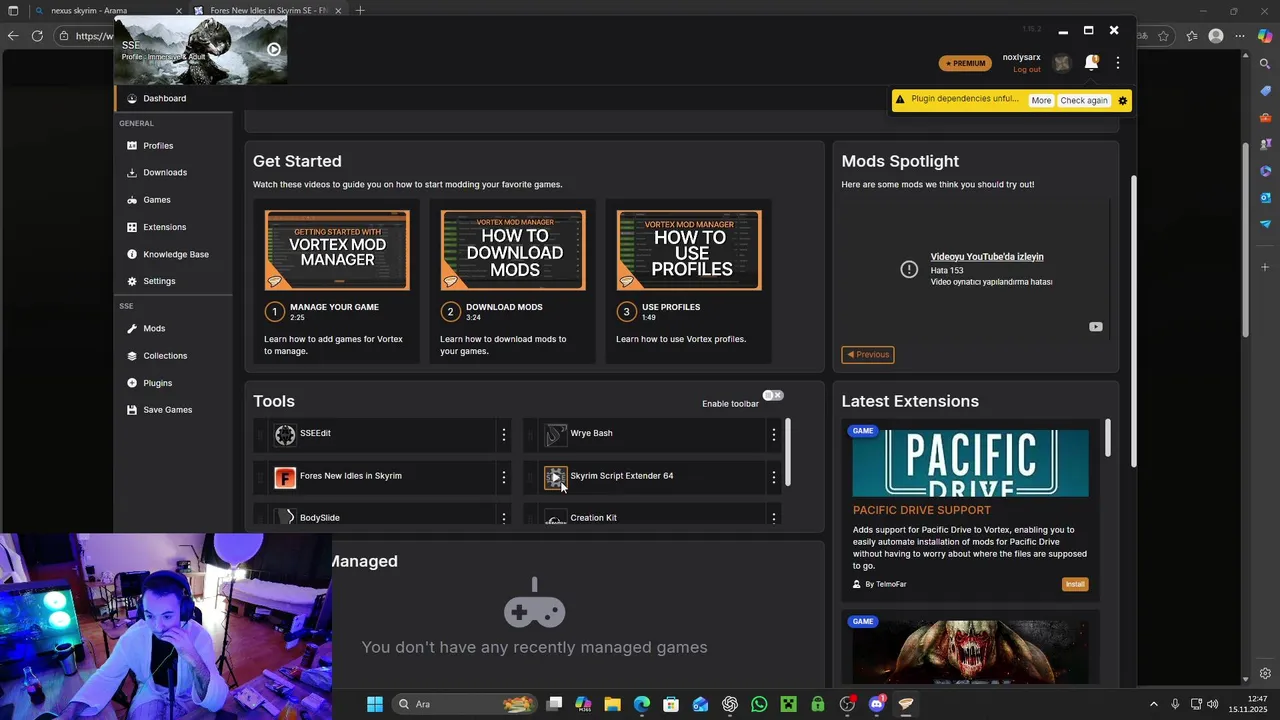Open Fores New Idles three-dot menu

coord(504,477)
